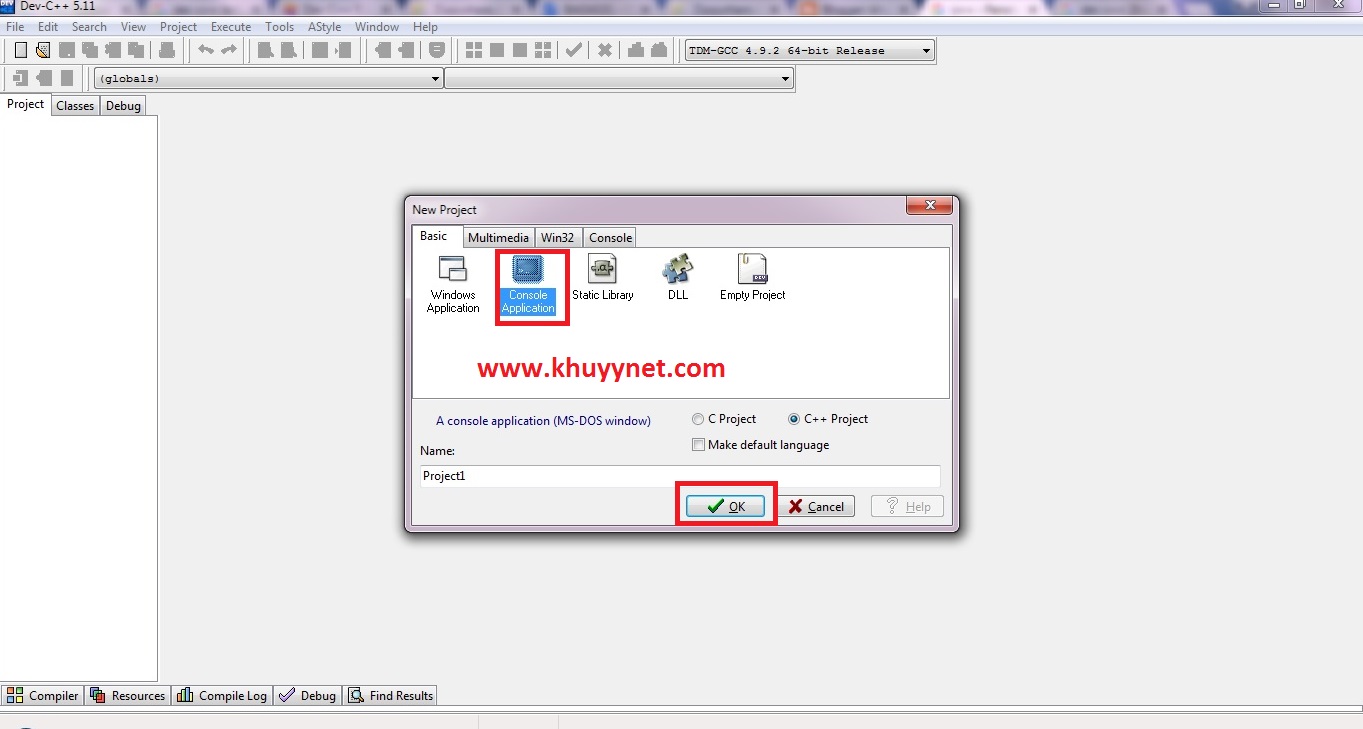Confirm the dialog with OK button
Image resolution: width=1363 pixels, height=729 pixels.
pos(726,506)
